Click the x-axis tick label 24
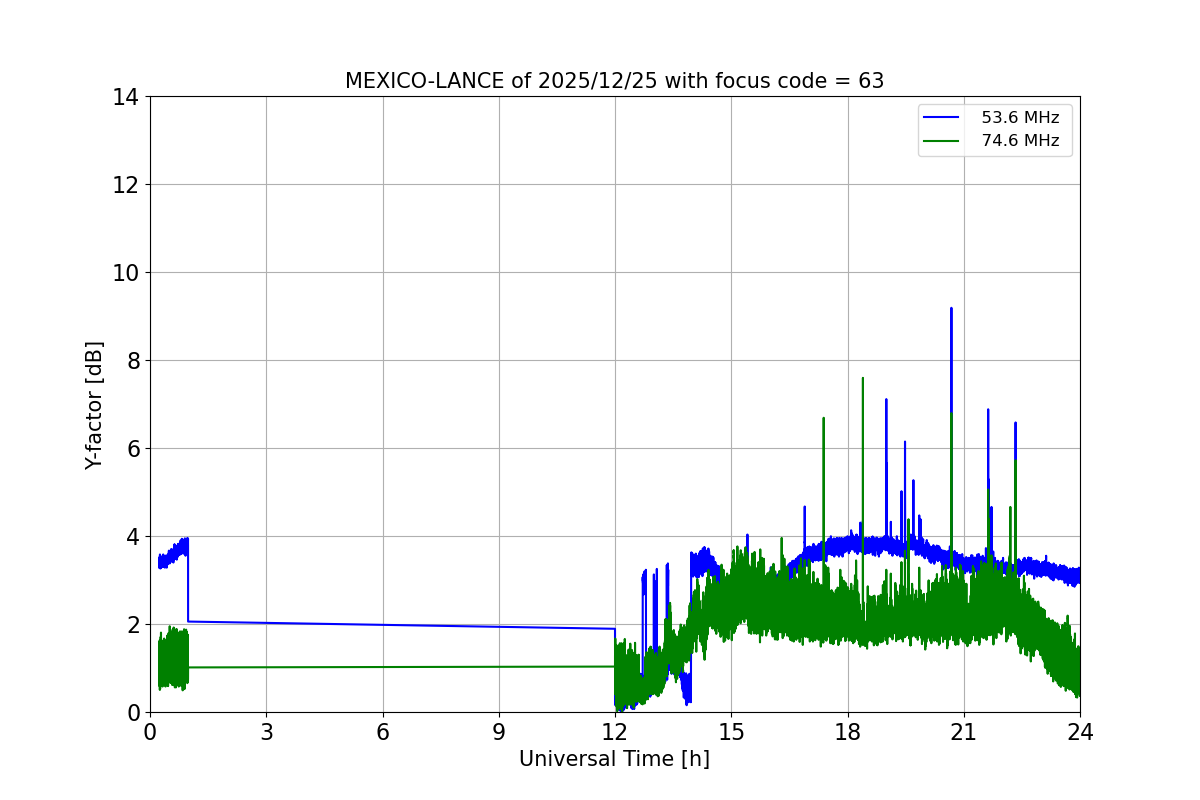Screen dimensions: 1200x800 [1080, 732]
